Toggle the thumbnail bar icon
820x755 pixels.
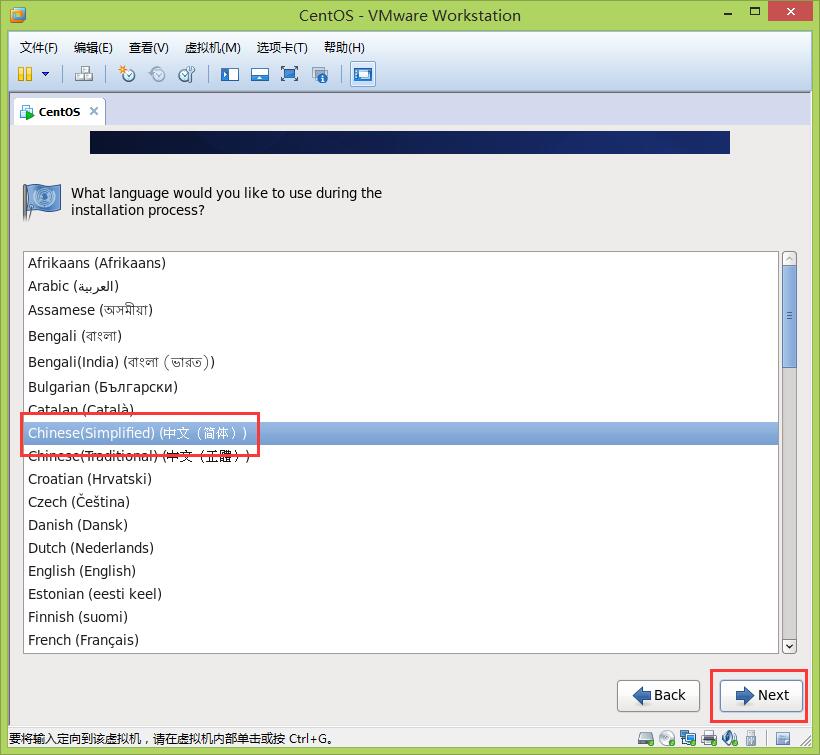259,74
